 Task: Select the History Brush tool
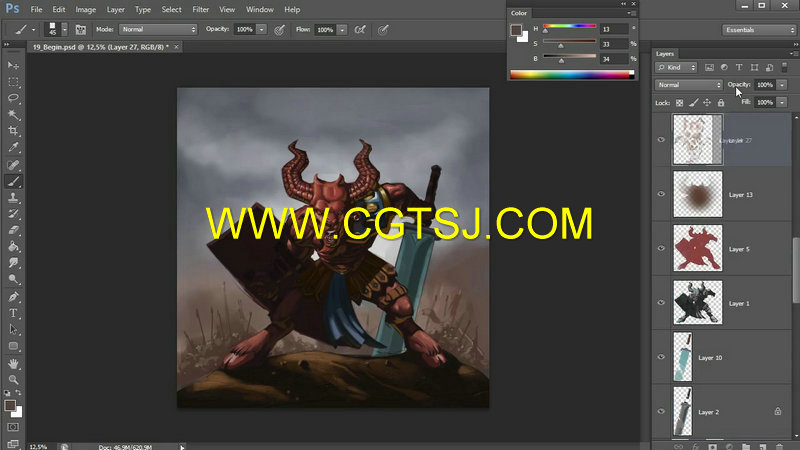[x=13, y=214]
